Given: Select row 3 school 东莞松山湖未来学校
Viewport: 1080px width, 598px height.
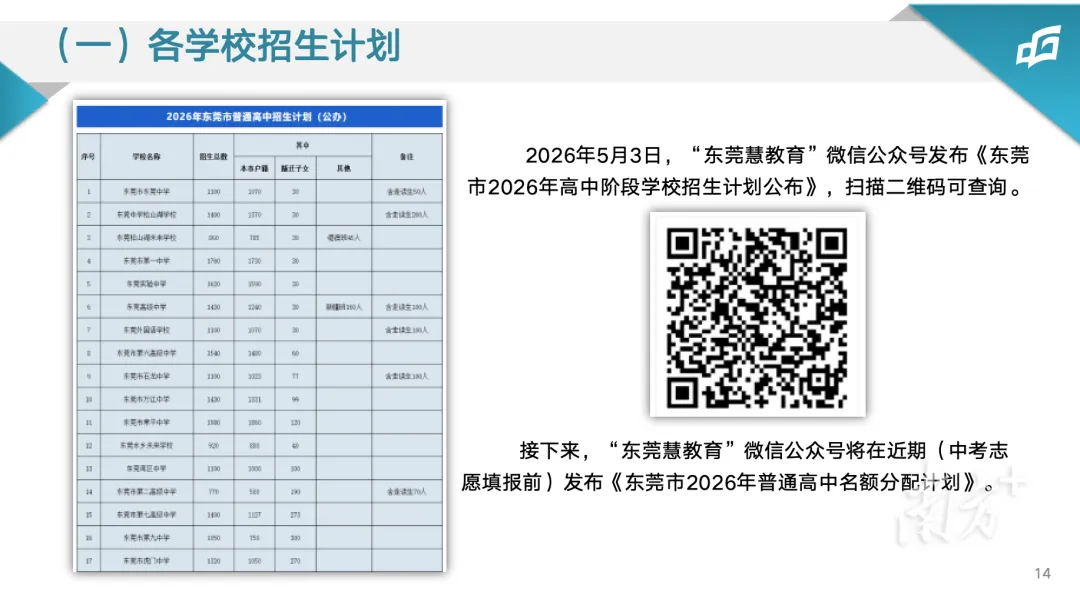Looking at the screenshot, I should point(147,238).
